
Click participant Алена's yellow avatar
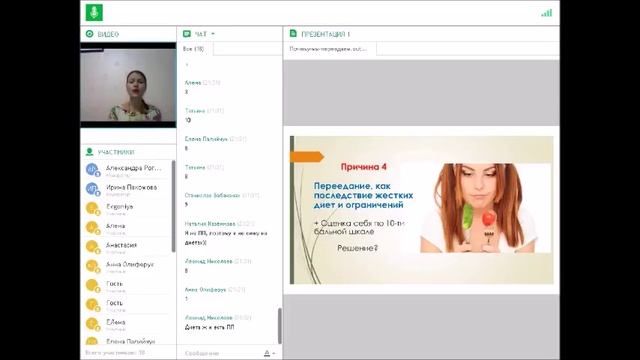coord(92,227)
